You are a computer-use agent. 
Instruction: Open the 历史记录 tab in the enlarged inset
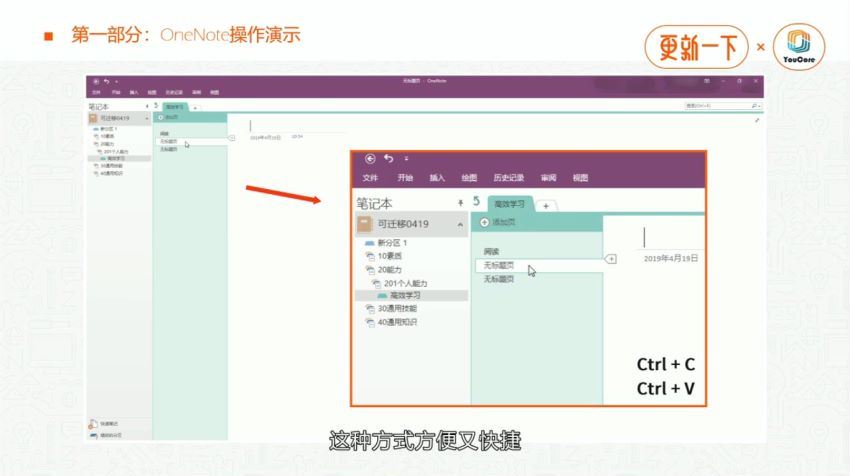tap(508, 178)
